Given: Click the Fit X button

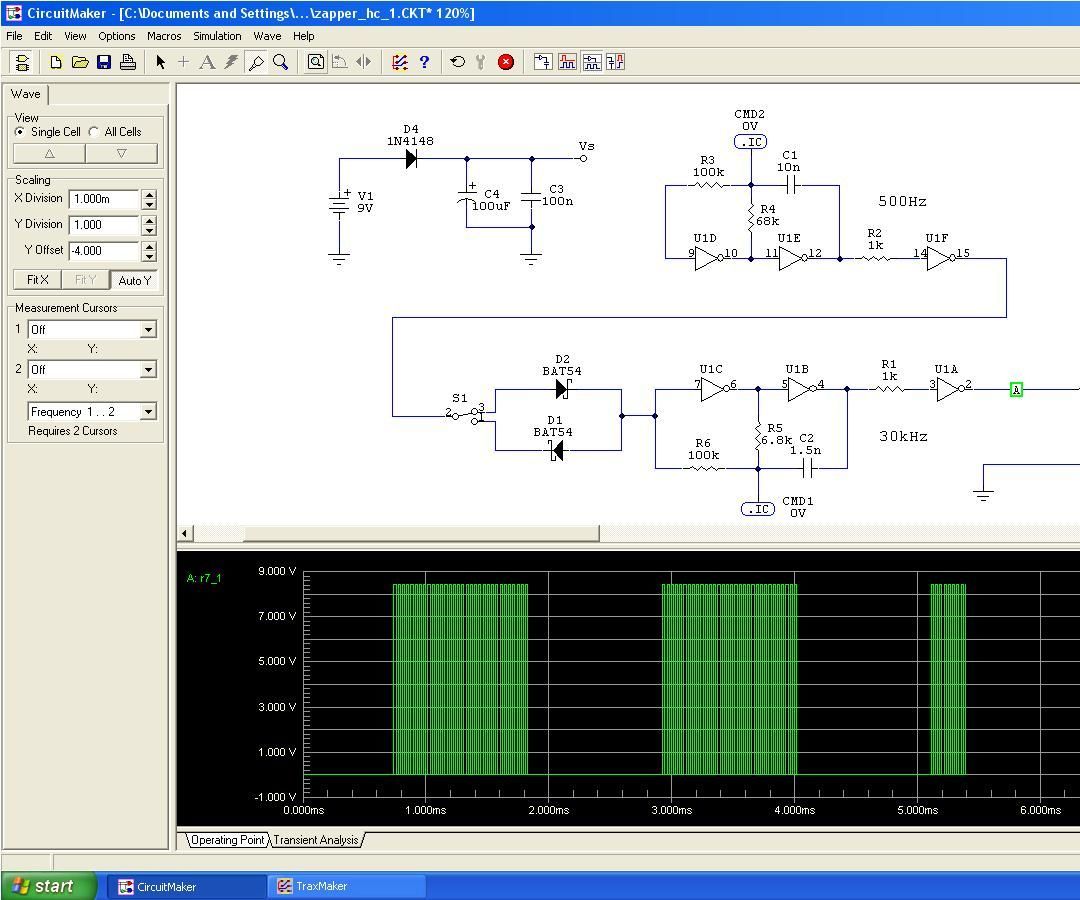Looking at the screenshot, I should (37, 280).
